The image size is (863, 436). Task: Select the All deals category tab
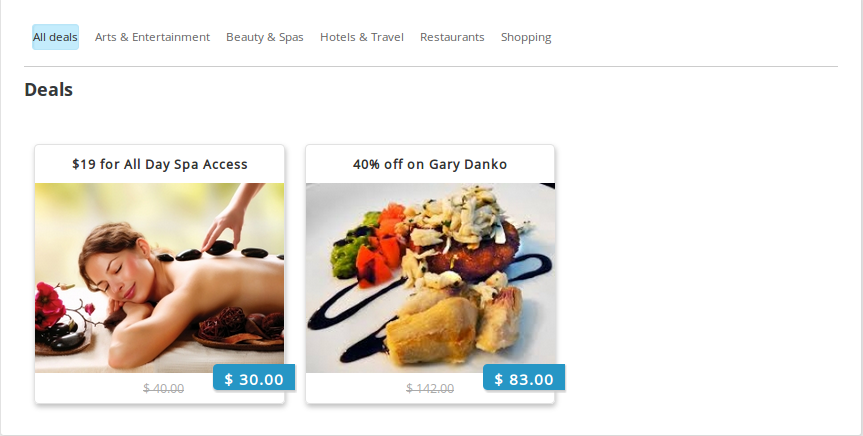coord(55,37)
